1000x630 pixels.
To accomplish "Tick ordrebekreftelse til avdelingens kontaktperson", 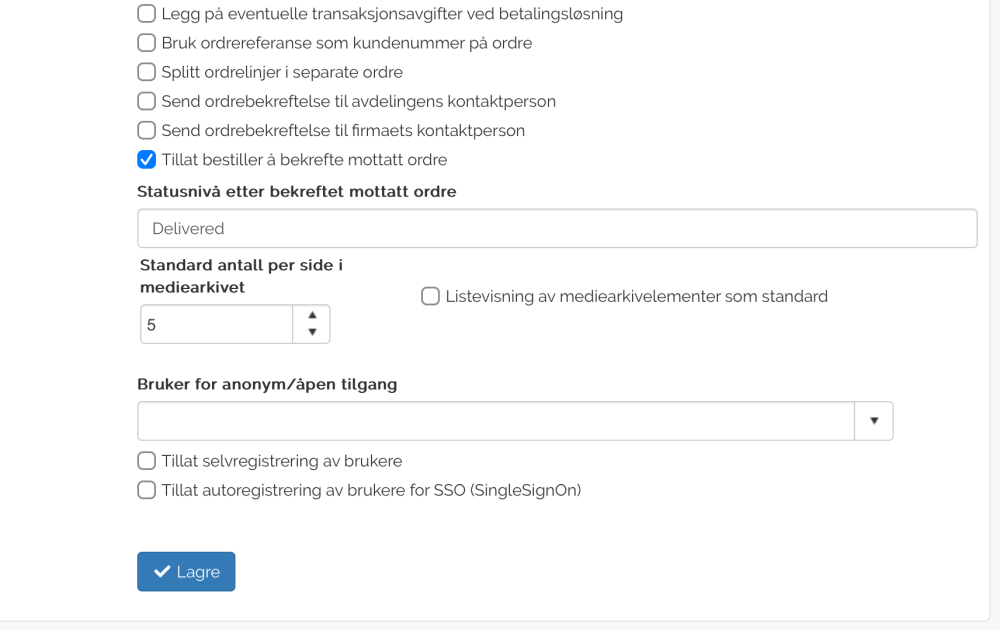I will coord(147,101).
